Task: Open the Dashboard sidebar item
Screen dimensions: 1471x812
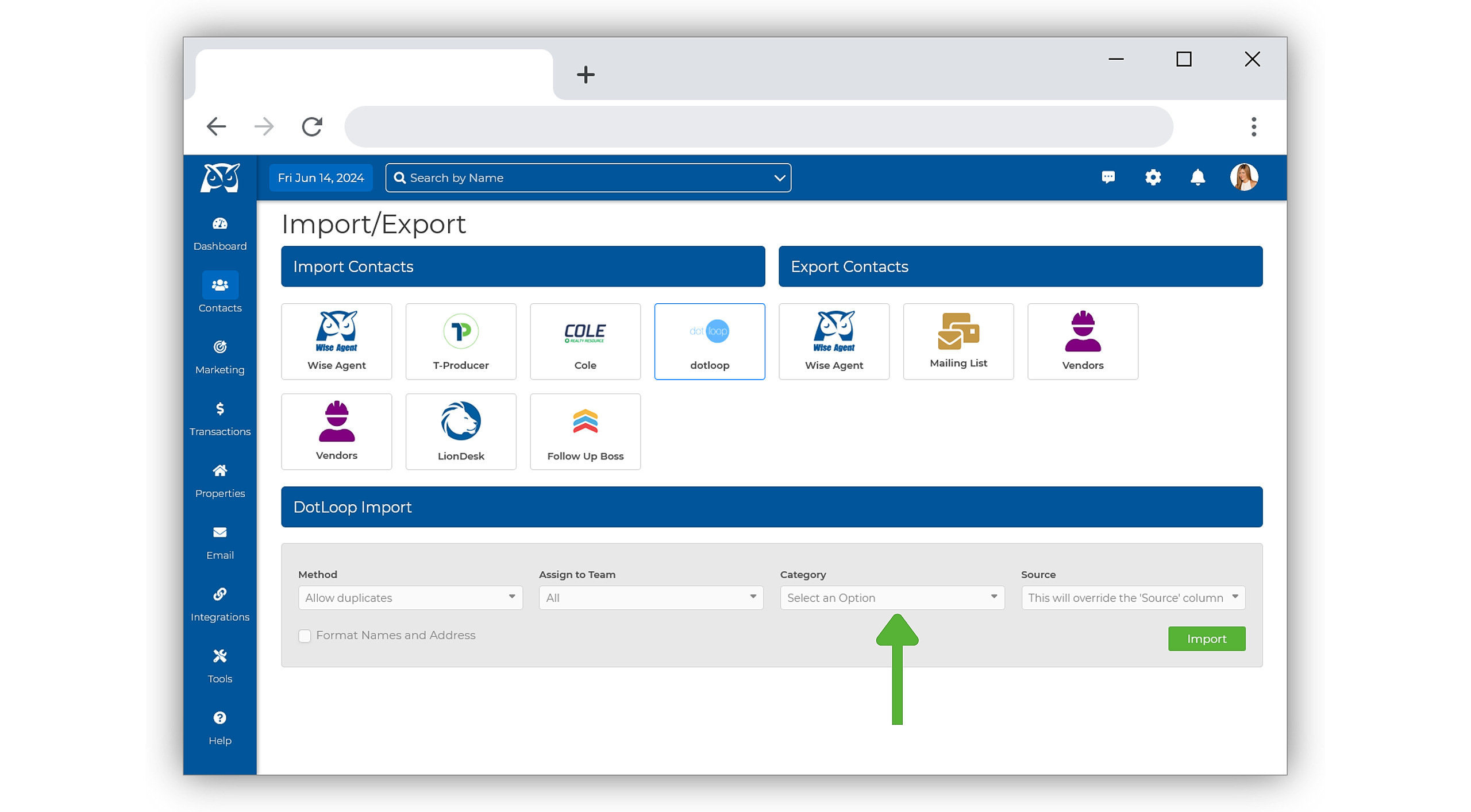Action: point(220,234)
